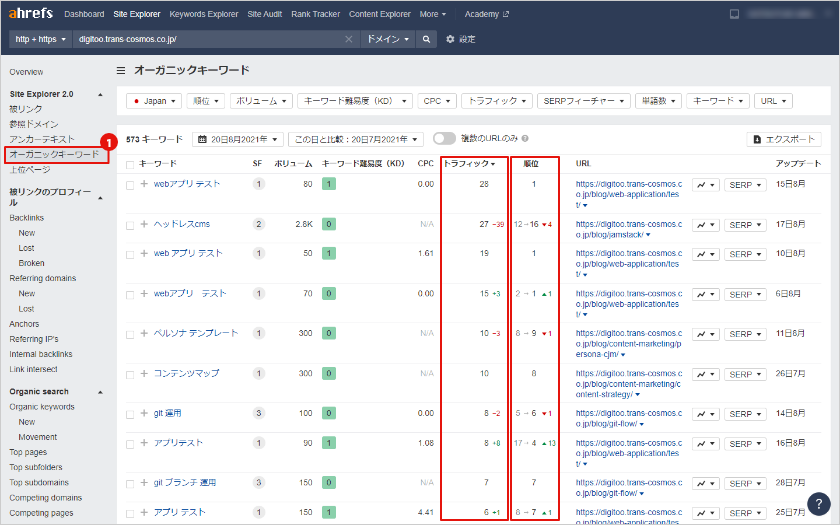Viewport: 840px width, 525px height.
Task: Check the git ブランチ 運用 row checkbox
Action: tap(130, 484)
